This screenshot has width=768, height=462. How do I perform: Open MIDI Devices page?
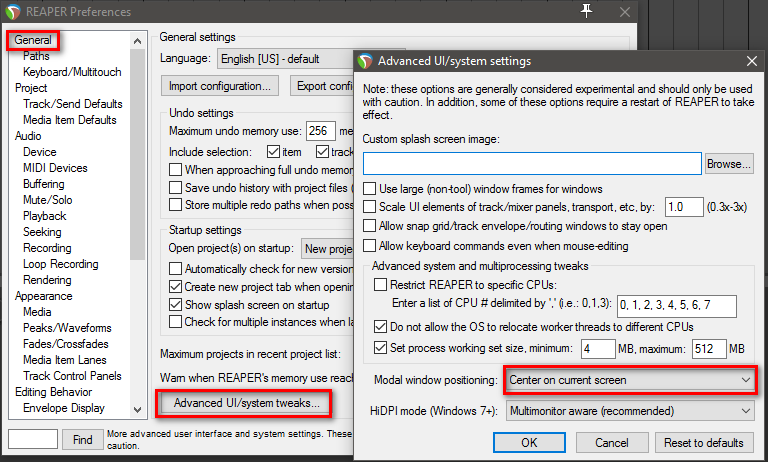55,168
